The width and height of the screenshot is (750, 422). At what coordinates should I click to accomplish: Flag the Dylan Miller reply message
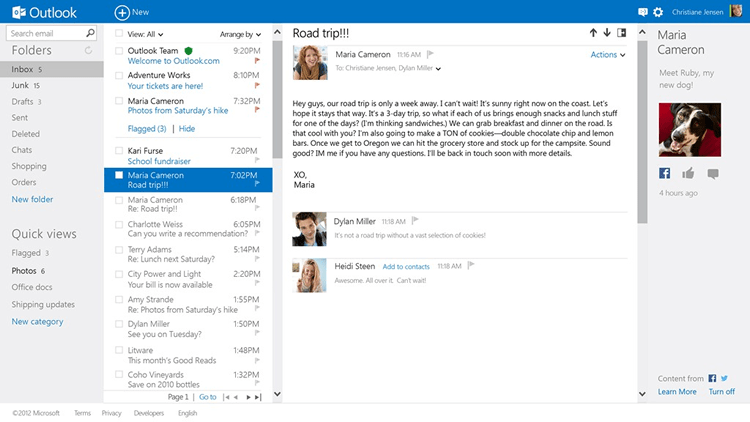(415, 221)
